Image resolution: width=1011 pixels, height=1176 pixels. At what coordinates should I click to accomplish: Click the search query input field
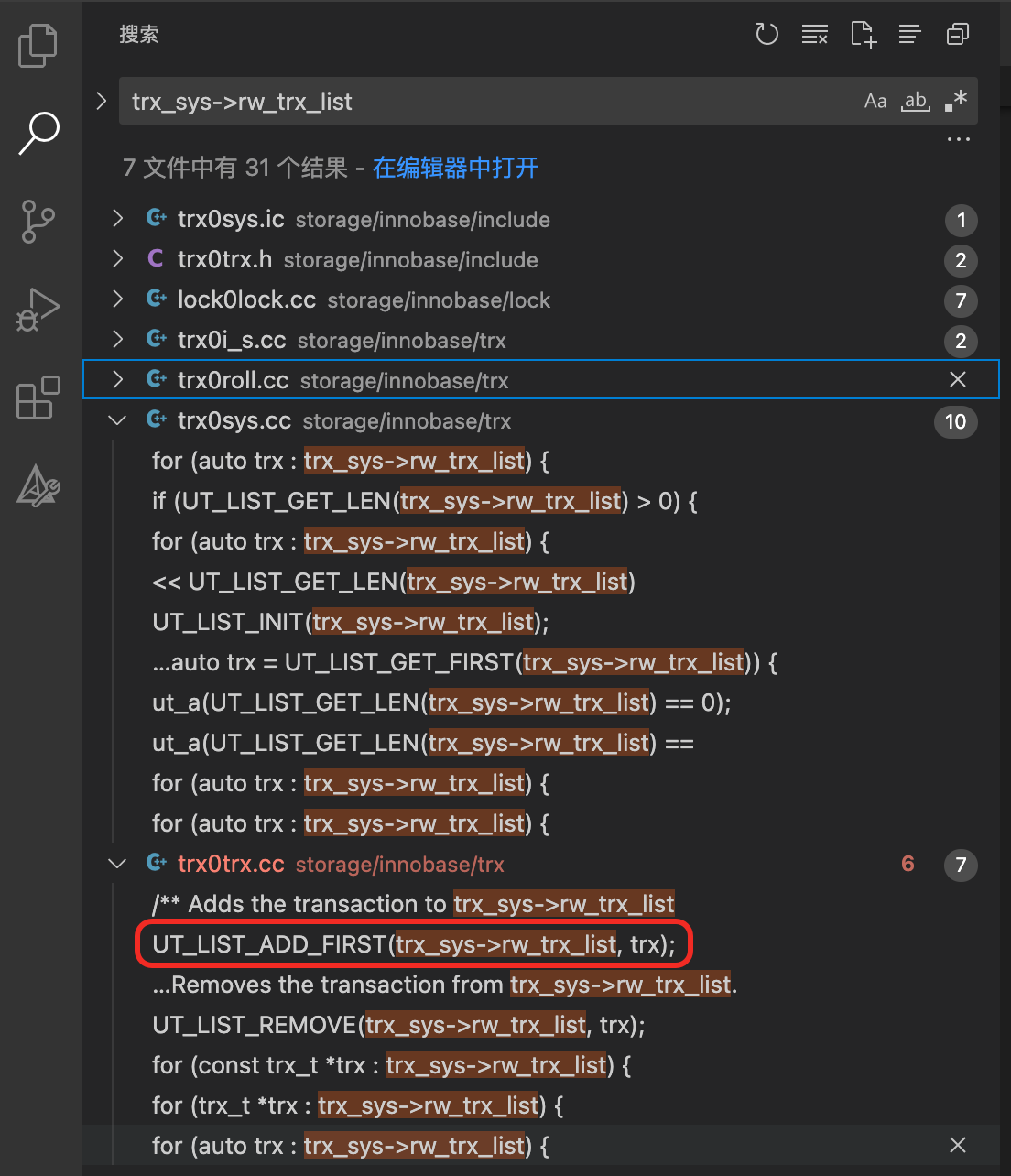pyautogui.click(x=485, y=101)
